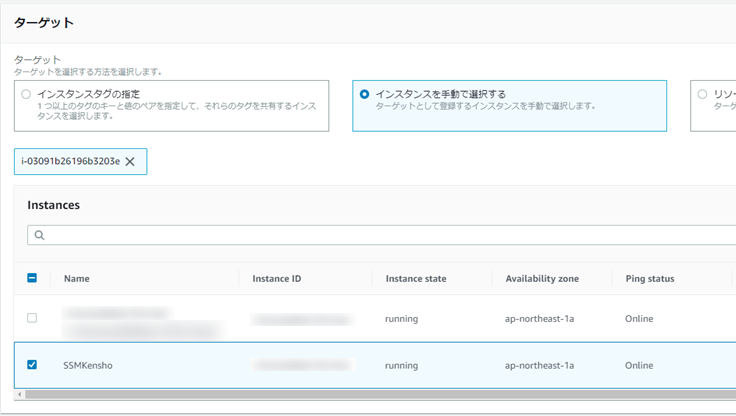Screen dimensions: 736x416
Task: Click the SSMKensho name cell
Action: click(x=88, y=365)
